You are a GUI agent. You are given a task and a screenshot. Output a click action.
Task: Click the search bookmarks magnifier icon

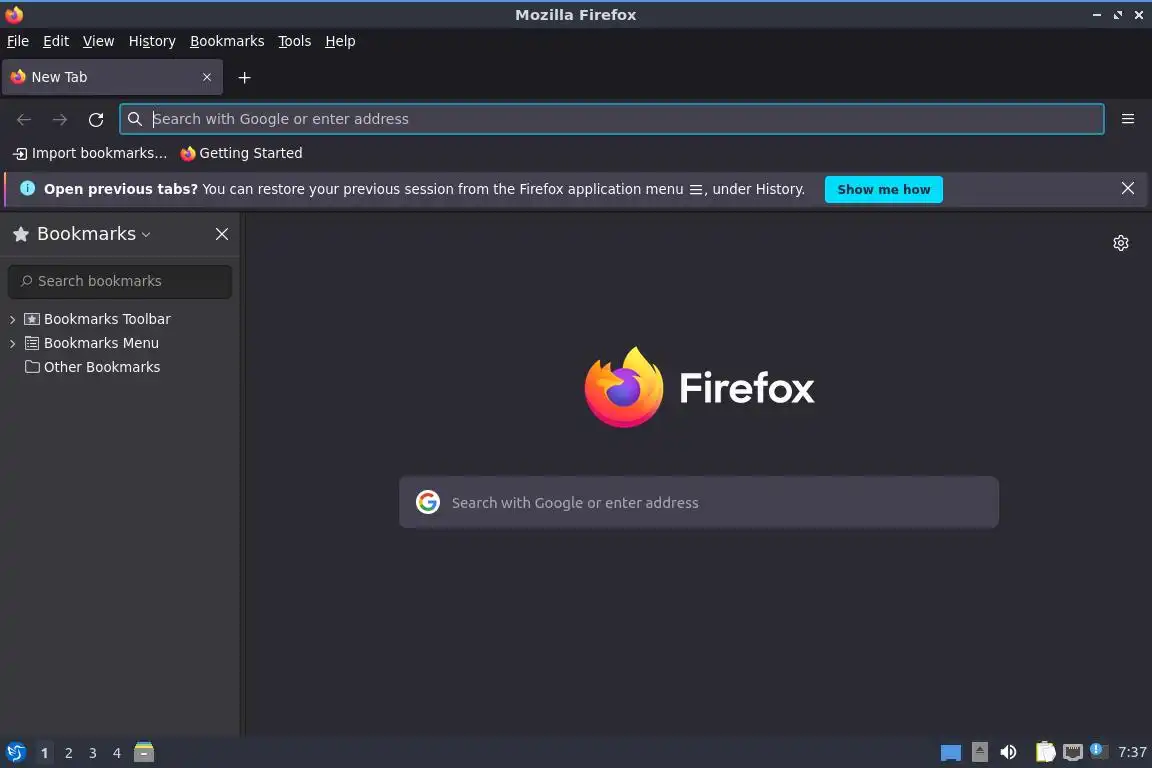26,281
